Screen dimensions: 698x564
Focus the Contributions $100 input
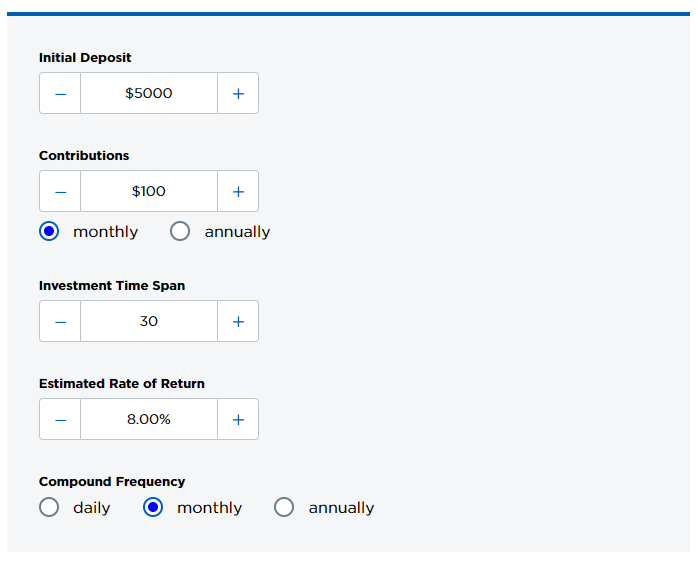(149, 191)
